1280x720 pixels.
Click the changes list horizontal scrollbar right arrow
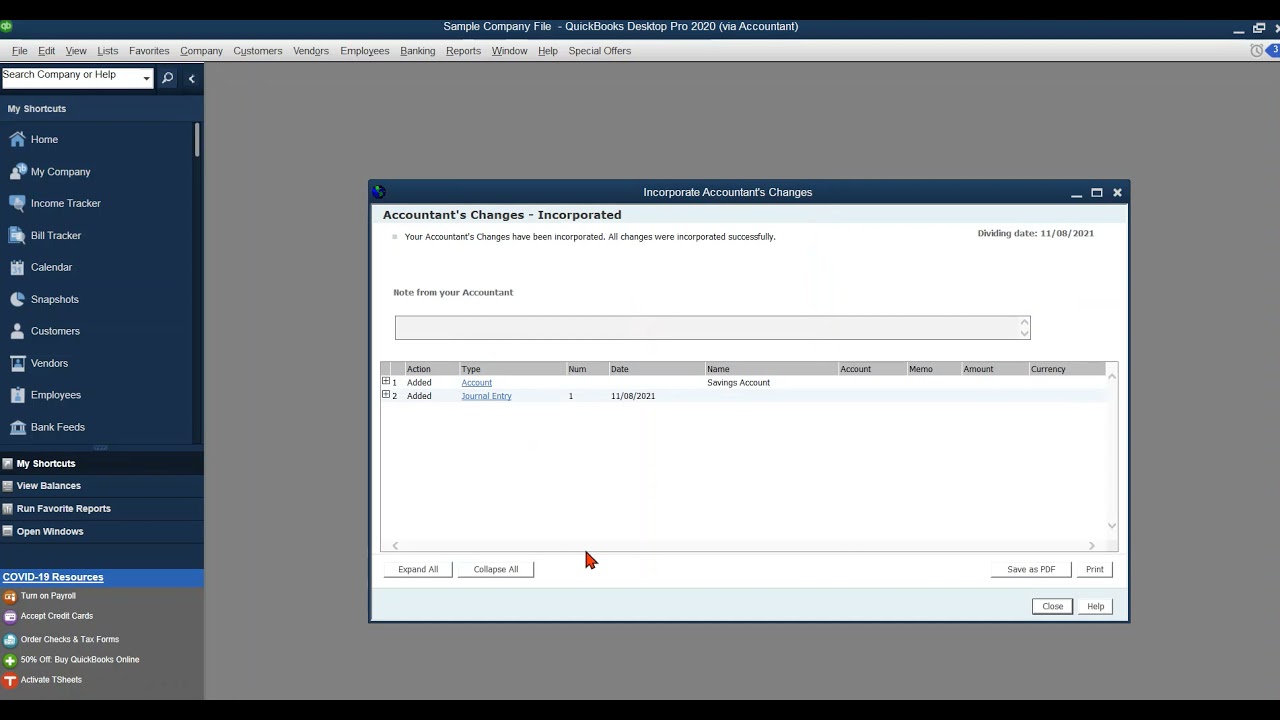point(1091,545)
